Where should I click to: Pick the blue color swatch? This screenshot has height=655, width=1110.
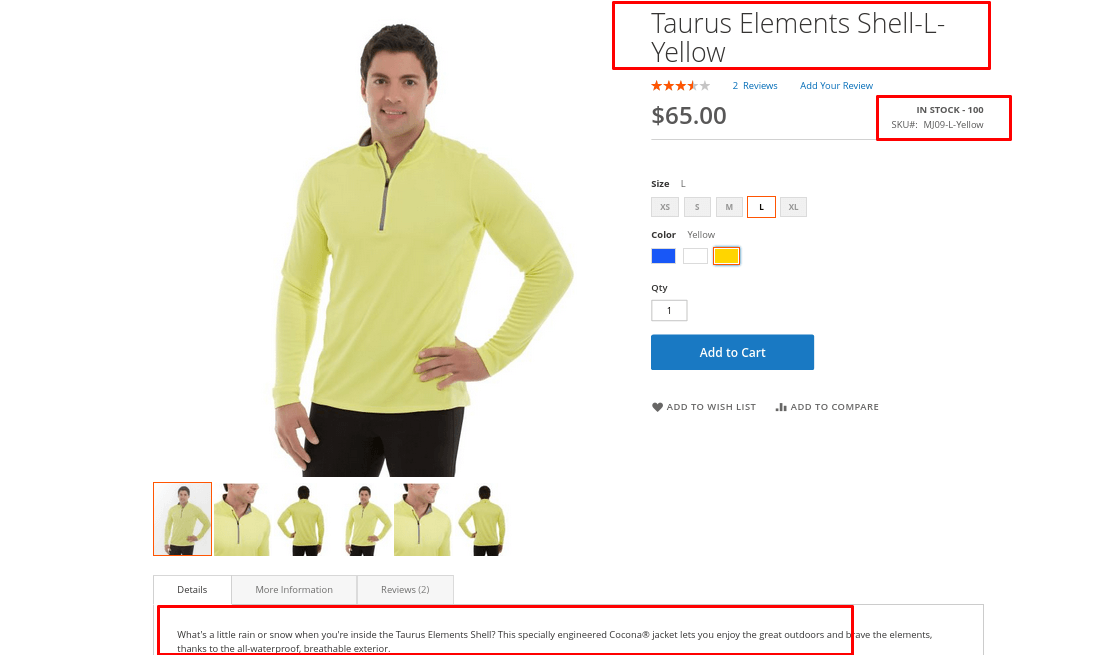[x=663, y=256]
